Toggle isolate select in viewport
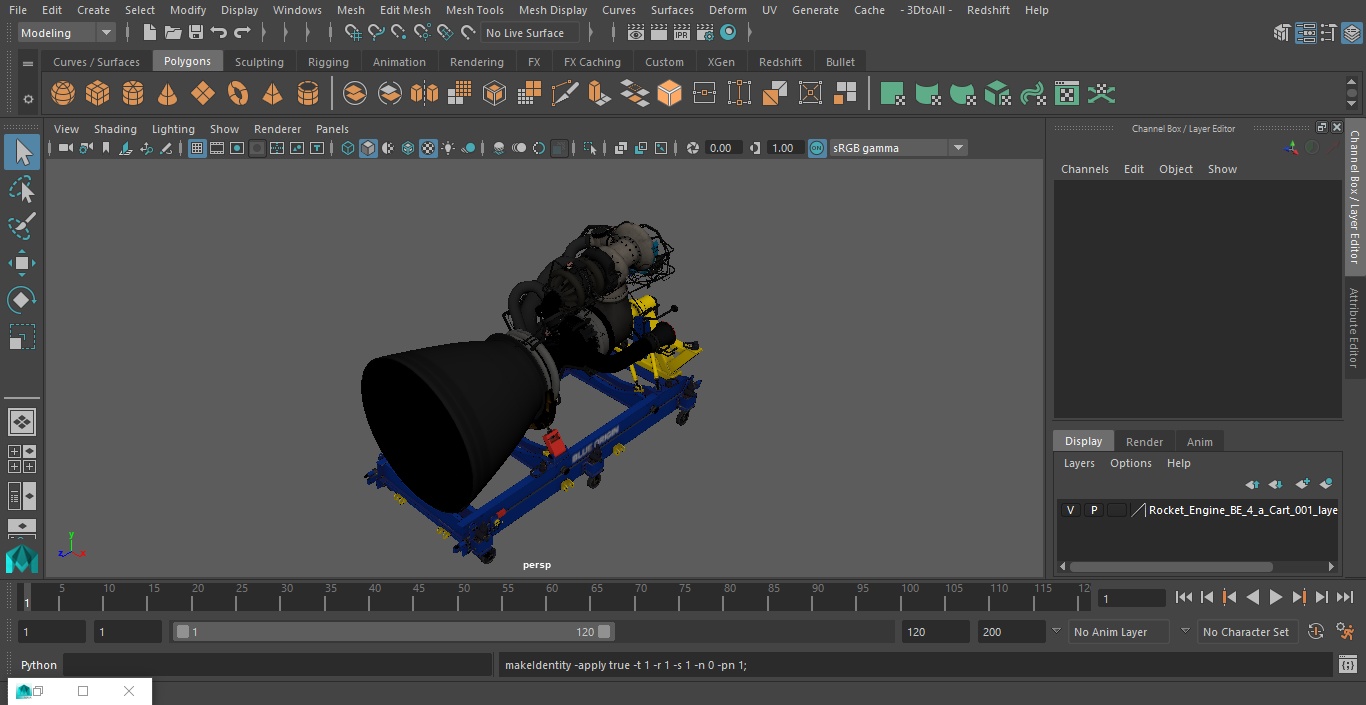Viewport: 1366px width, 705px height. [590, 148]
